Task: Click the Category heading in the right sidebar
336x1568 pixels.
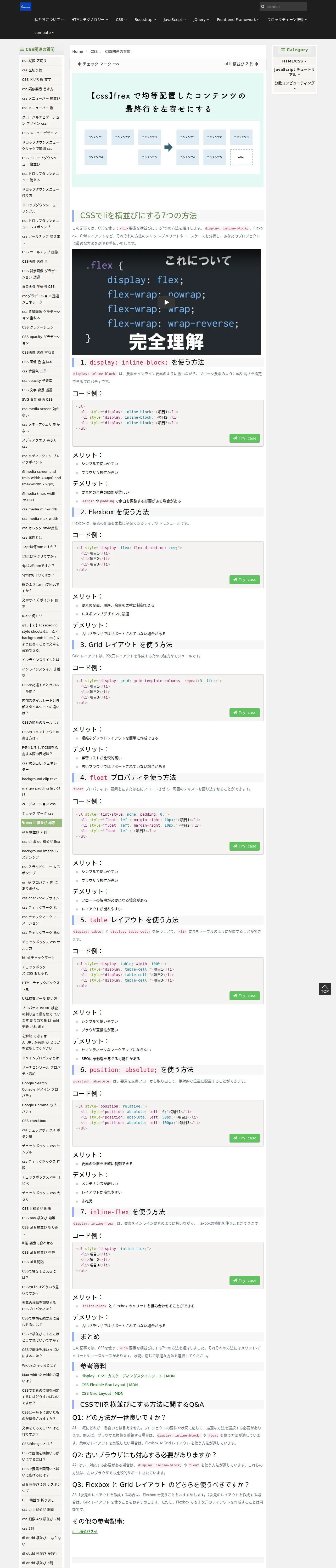Action: [x=295, y=50]
